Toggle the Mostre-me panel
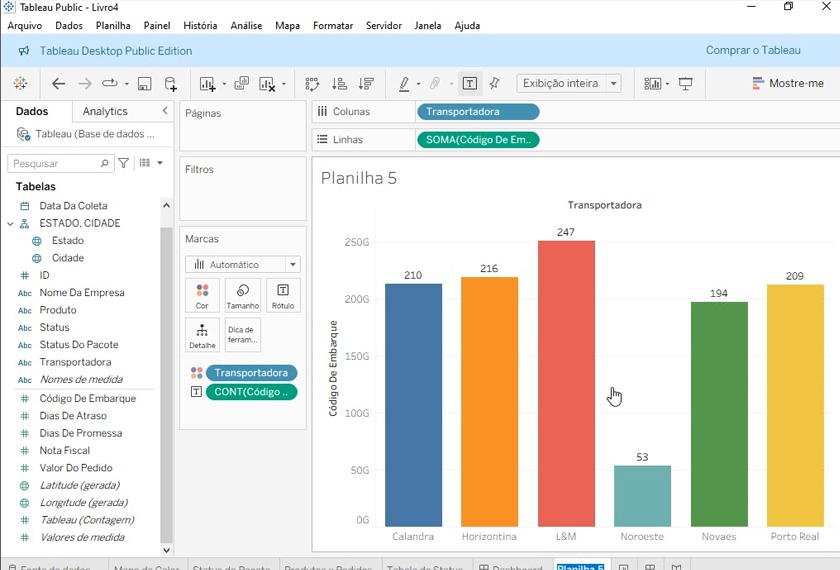The image size is (840, 570). (788, 84)
